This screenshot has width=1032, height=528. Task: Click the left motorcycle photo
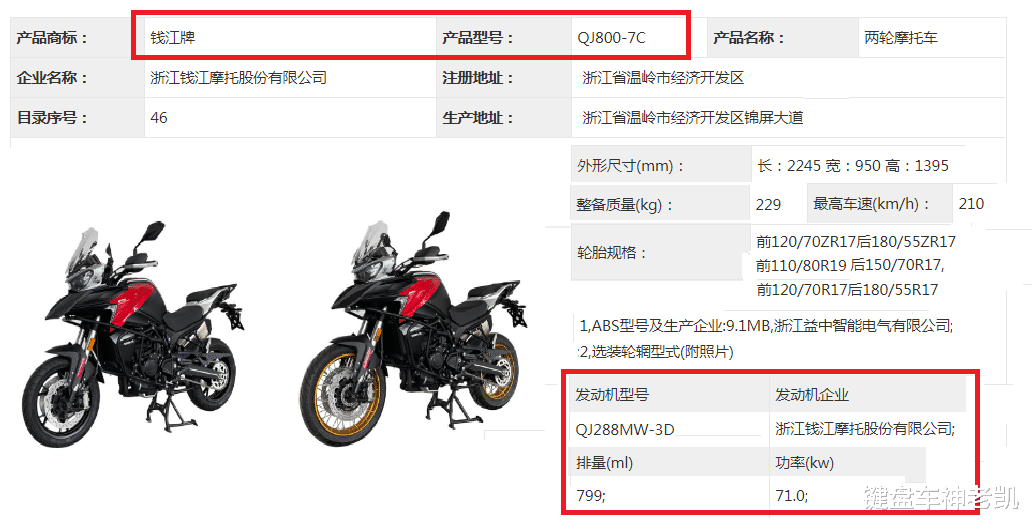[x=134, y=334]
